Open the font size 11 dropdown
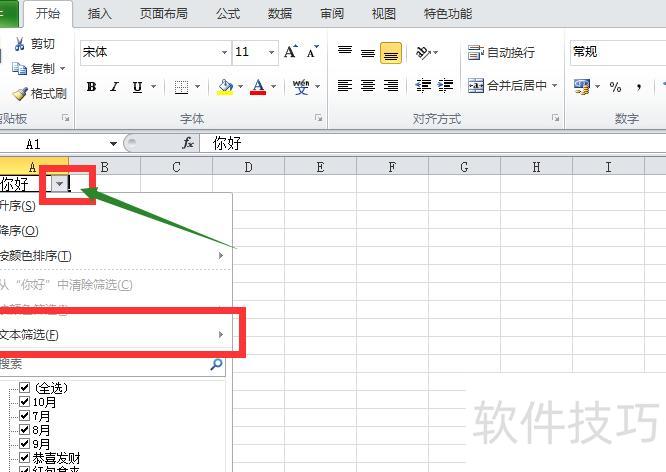 pyautogui.click(x=271, y=53)
